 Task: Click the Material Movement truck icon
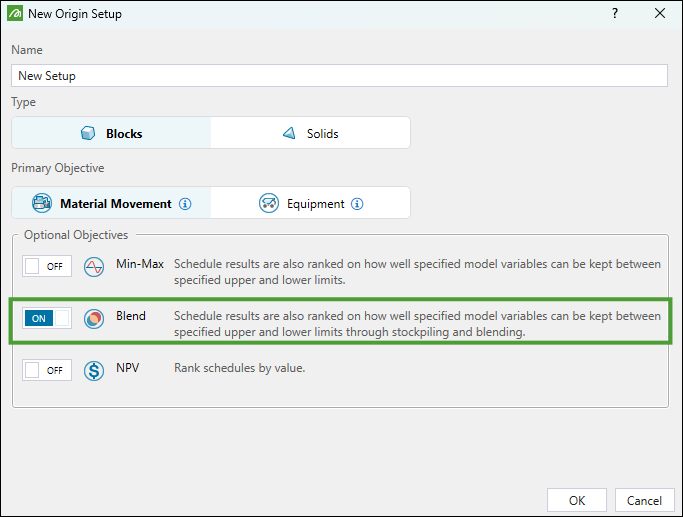(42, 203)
